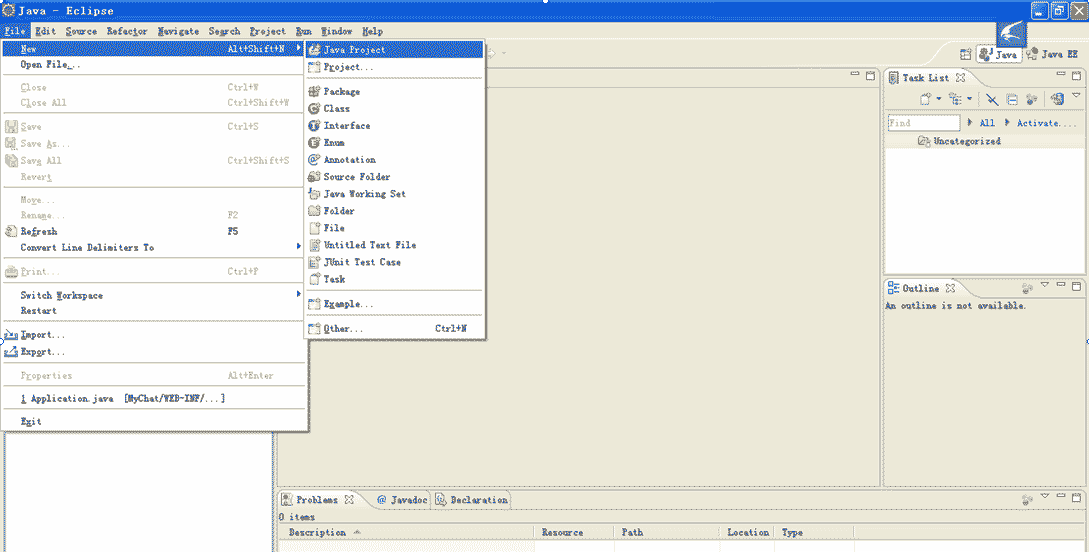
Task: Create a new Package
Action: [394, 92]
